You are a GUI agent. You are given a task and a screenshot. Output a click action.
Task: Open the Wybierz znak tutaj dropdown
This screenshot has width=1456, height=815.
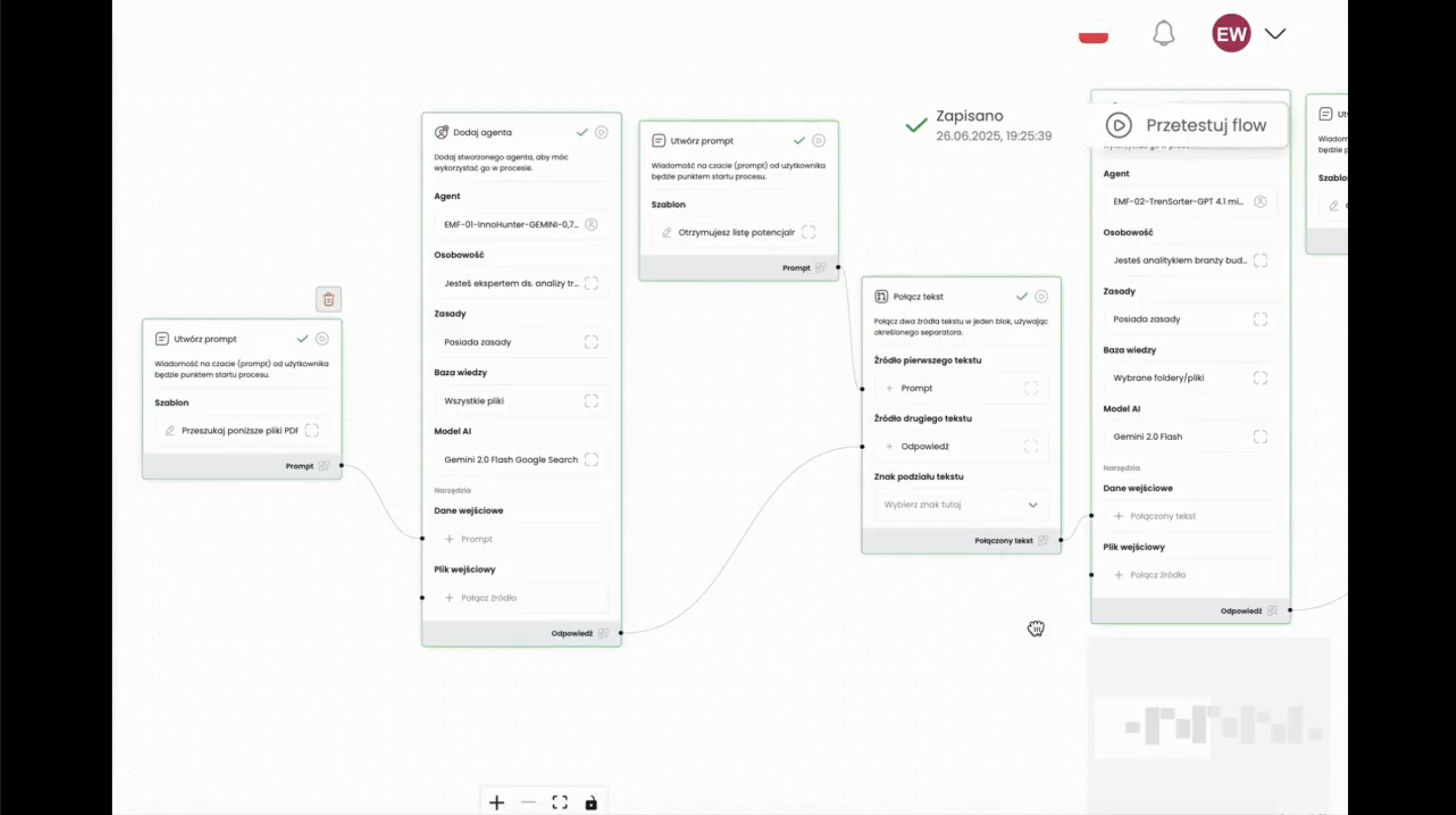(961, 505)
